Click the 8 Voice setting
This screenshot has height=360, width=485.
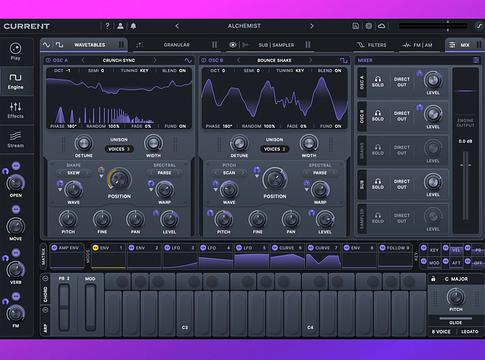coord(441,332)
